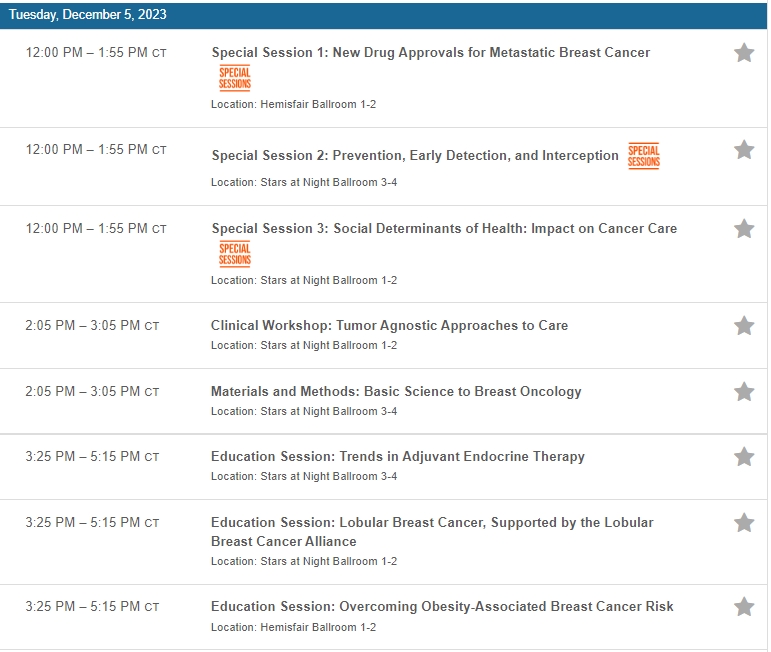The image size is (771, 652).
Task: Open Overcoming Obesity-Associated Breast Cancer Risk
Action: pos(441,606)
